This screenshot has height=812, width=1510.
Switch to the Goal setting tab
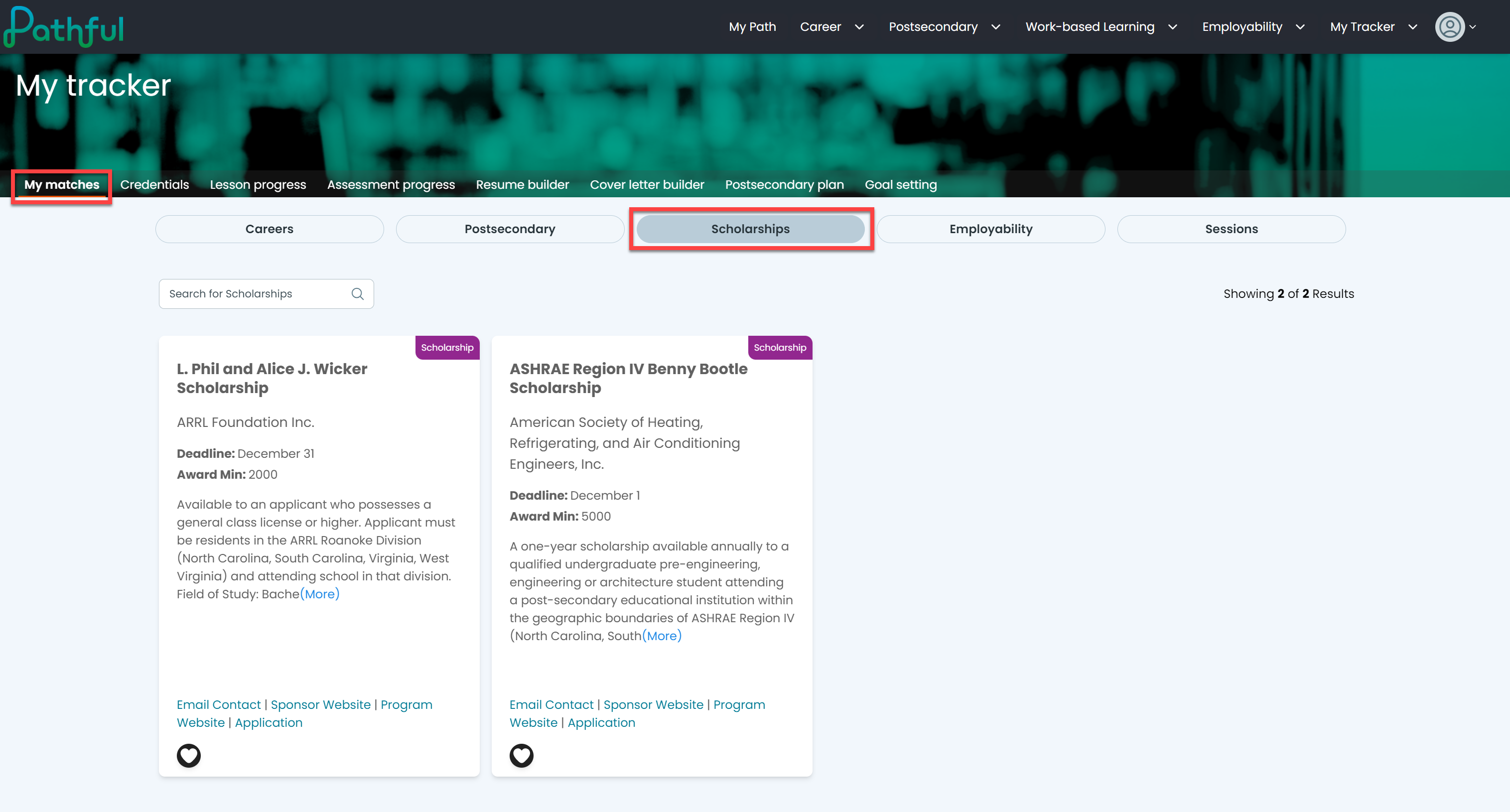point(900,185)
